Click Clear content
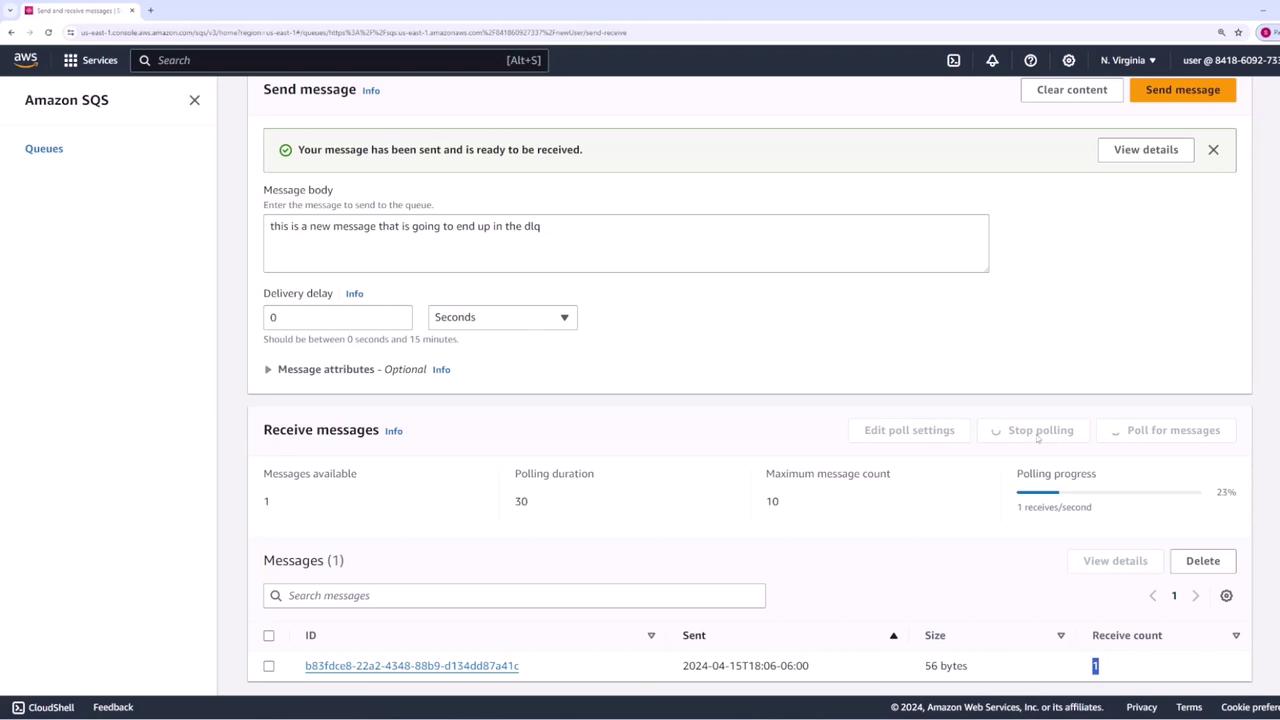This screenshot has height=720, width=1280. pyautogui.click(x=1072, y=90)
